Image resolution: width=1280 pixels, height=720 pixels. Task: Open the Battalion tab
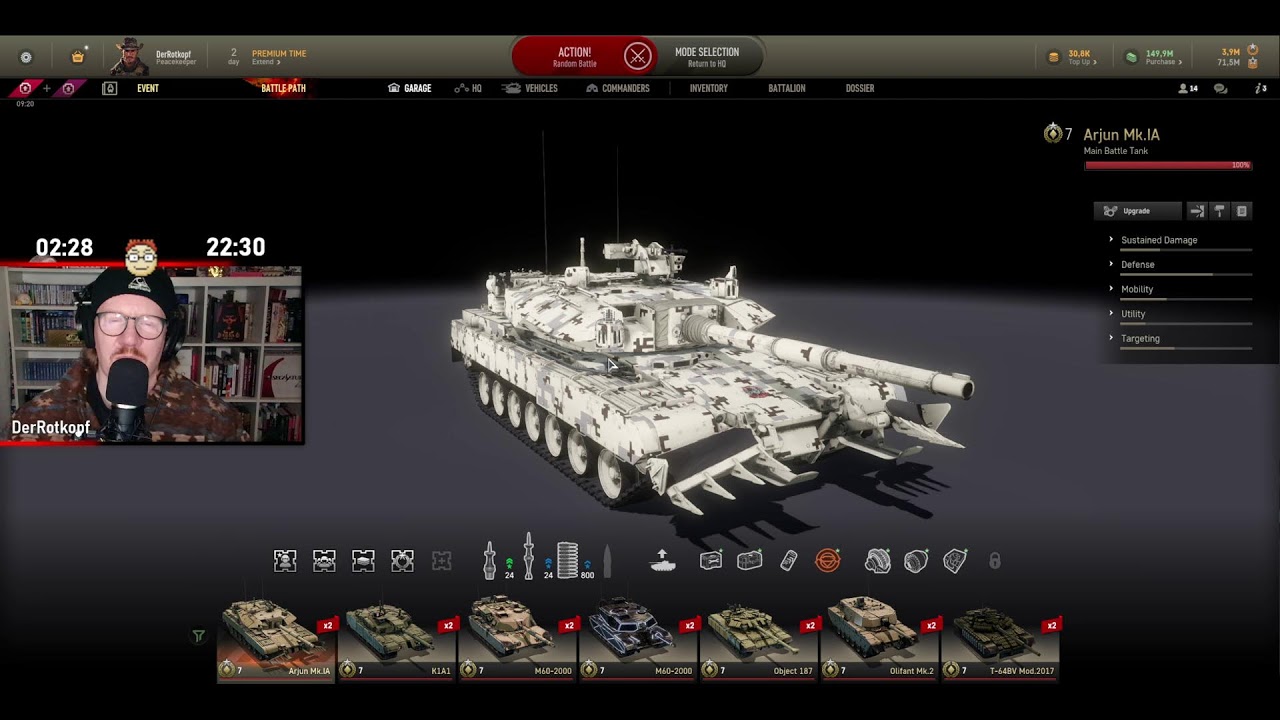[x=786, y=88]
